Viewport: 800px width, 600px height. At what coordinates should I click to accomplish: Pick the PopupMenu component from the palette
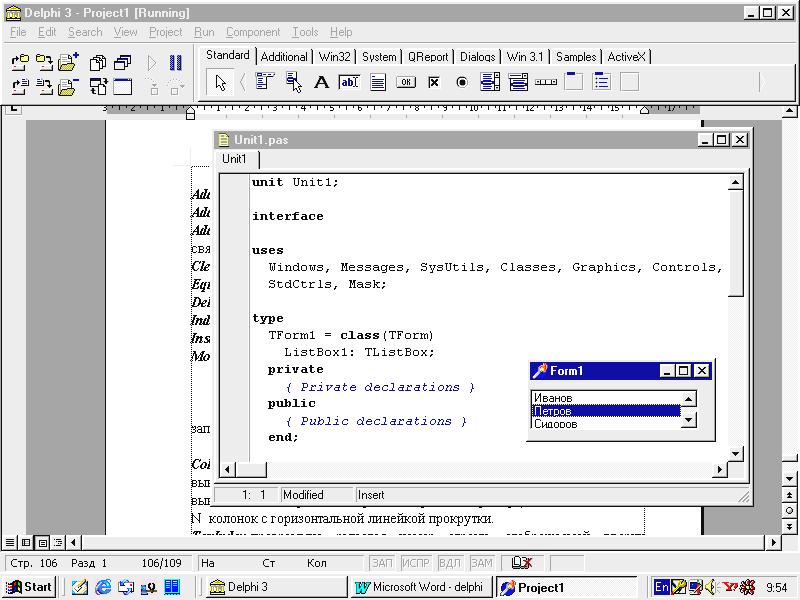293,82
